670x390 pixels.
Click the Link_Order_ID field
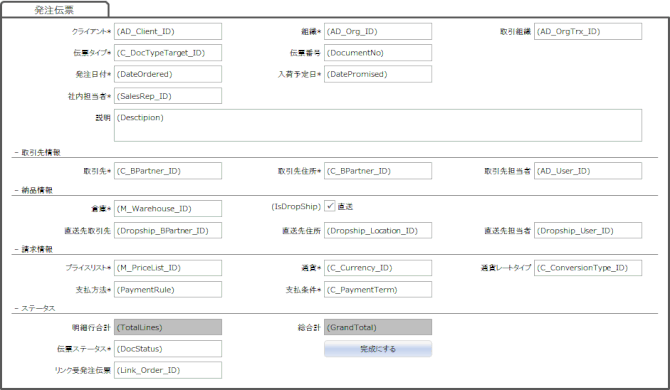[x=168, y=370]
